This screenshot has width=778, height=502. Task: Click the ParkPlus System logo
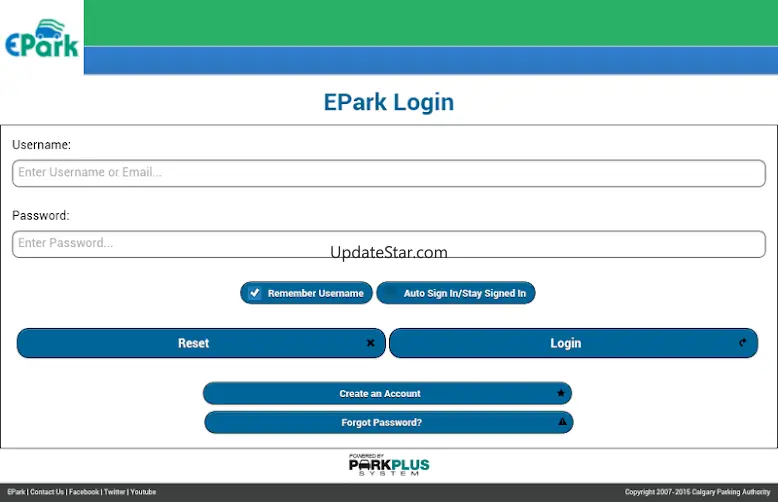pyautogui.click(x=389, y=465)
